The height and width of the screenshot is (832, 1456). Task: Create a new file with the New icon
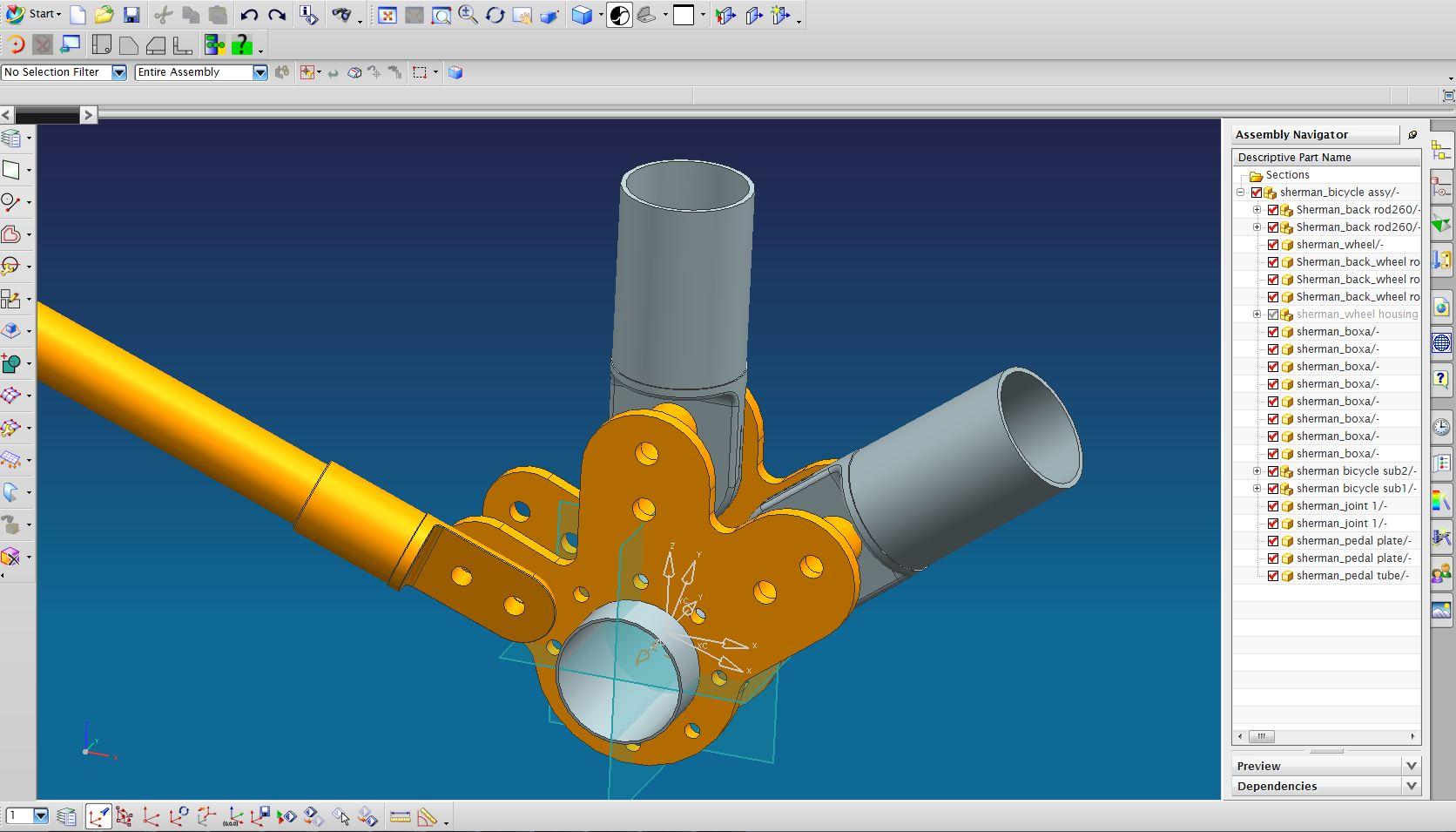[x=78, y=15]
